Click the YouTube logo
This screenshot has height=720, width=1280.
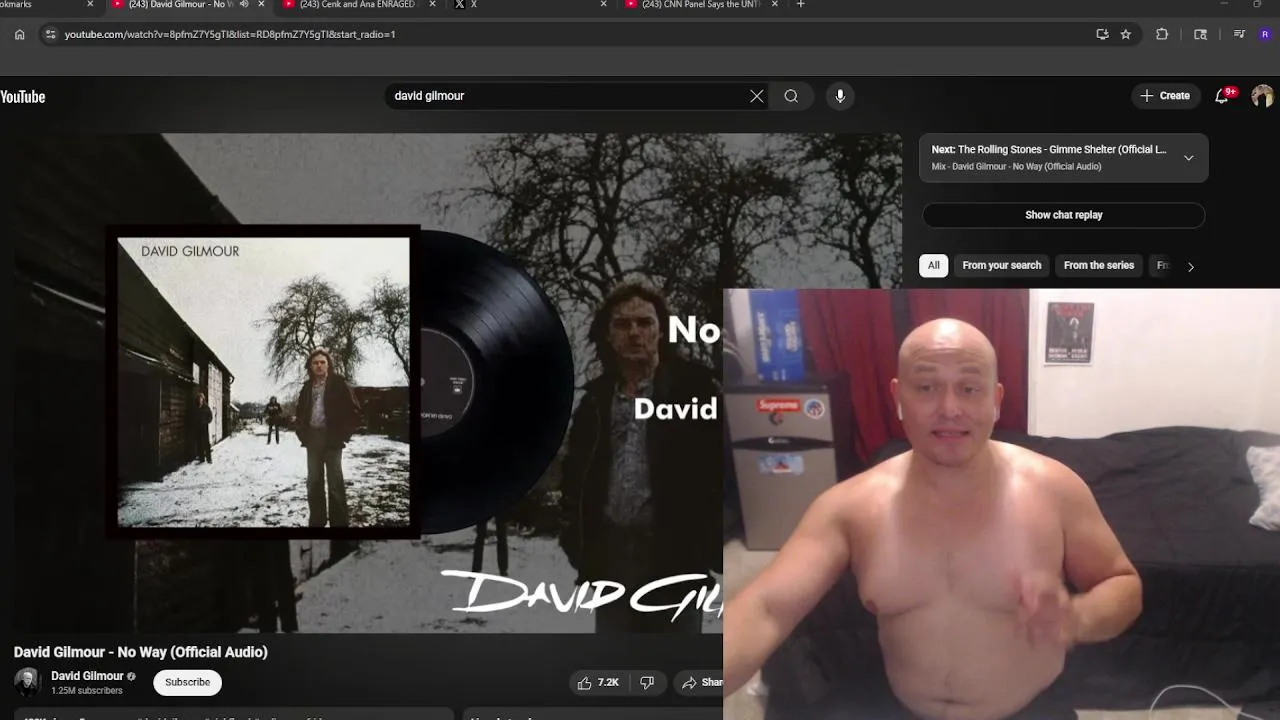tap(22, 96)
